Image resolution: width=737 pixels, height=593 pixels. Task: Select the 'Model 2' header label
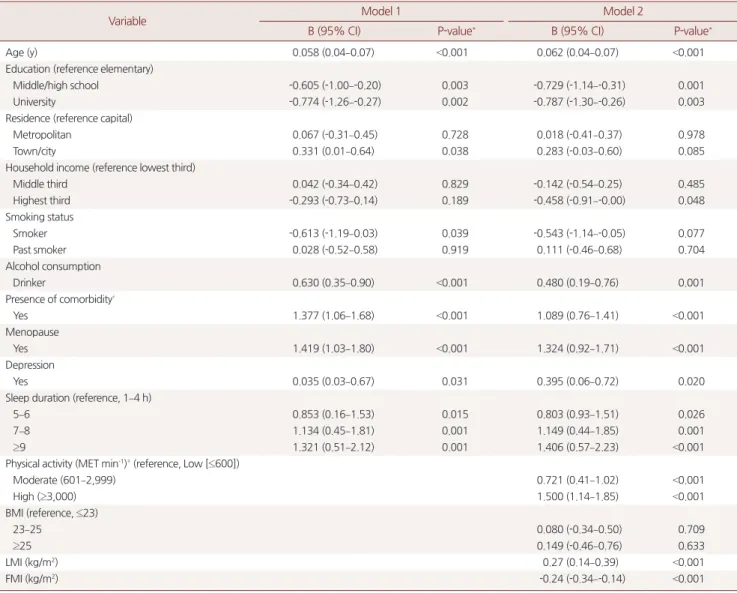pos(623,11)
